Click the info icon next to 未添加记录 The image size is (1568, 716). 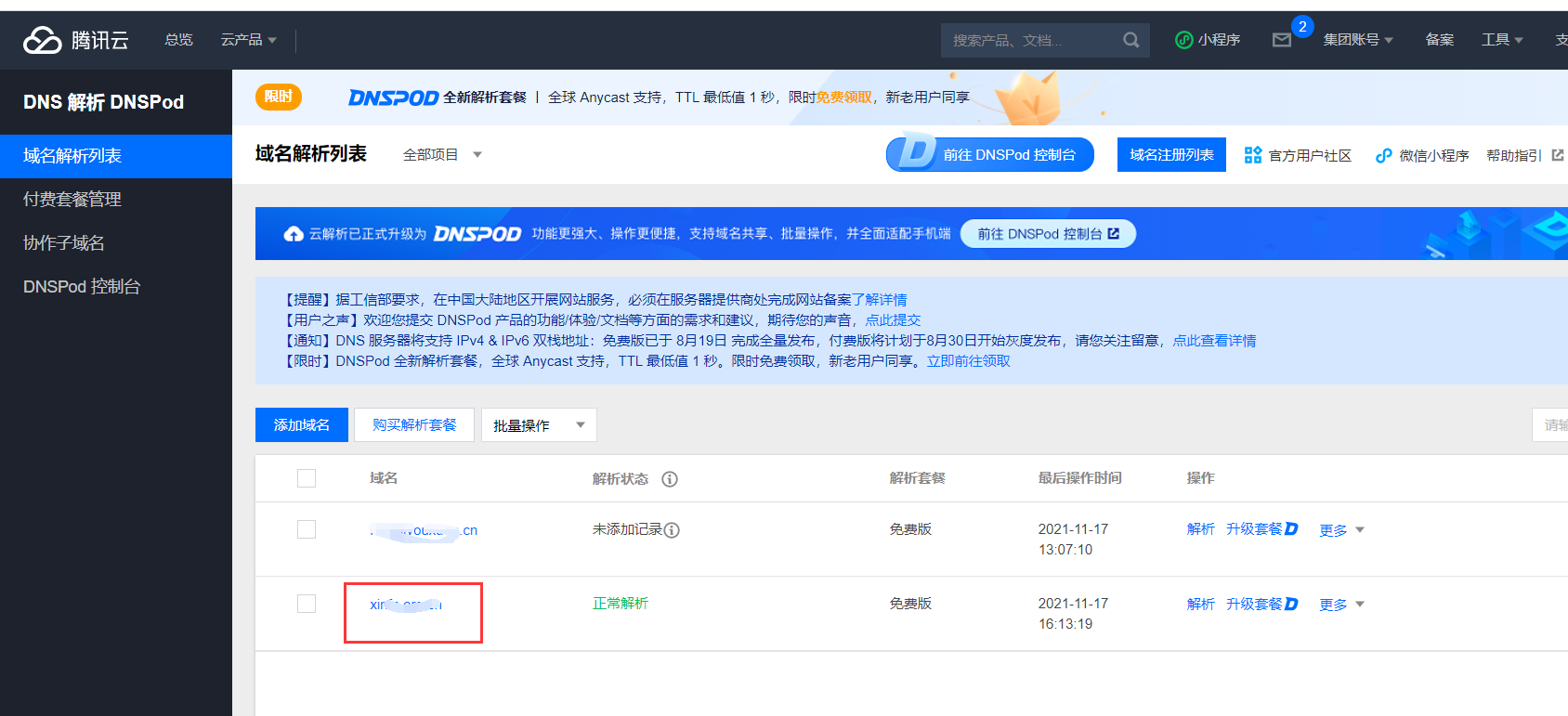point(672,530)
